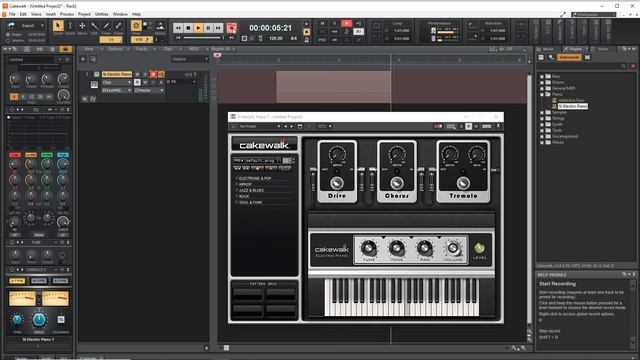Image resolution: width=640 pixels, height=360 pixels.
Task: Open the Custom track control dropdown
Action: 190,59
